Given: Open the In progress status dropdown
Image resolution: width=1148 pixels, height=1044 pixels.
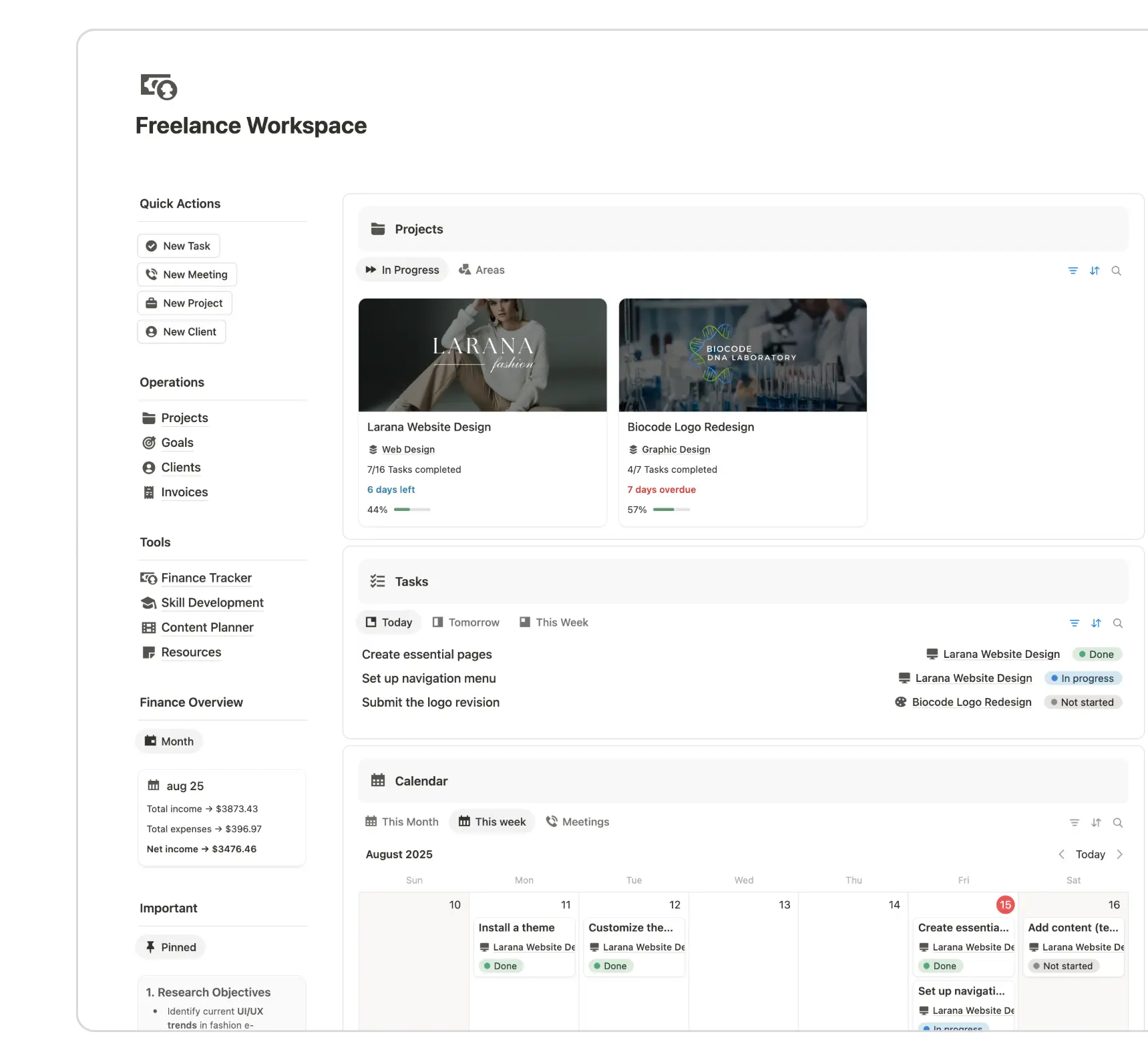Looking at the screenshot, I should pyautogui.click(x=1083, y=678).
